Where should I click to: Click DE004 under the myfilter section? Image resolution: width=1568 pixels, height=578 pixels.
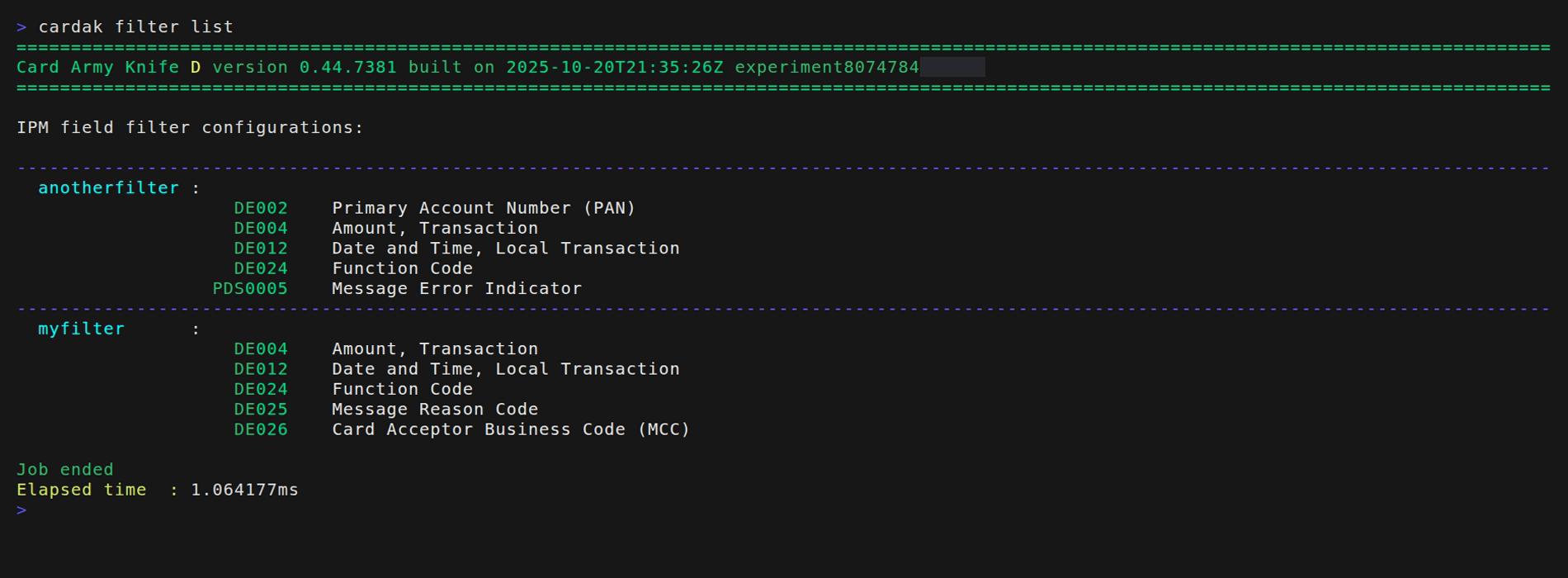click(x=261, y=349)
